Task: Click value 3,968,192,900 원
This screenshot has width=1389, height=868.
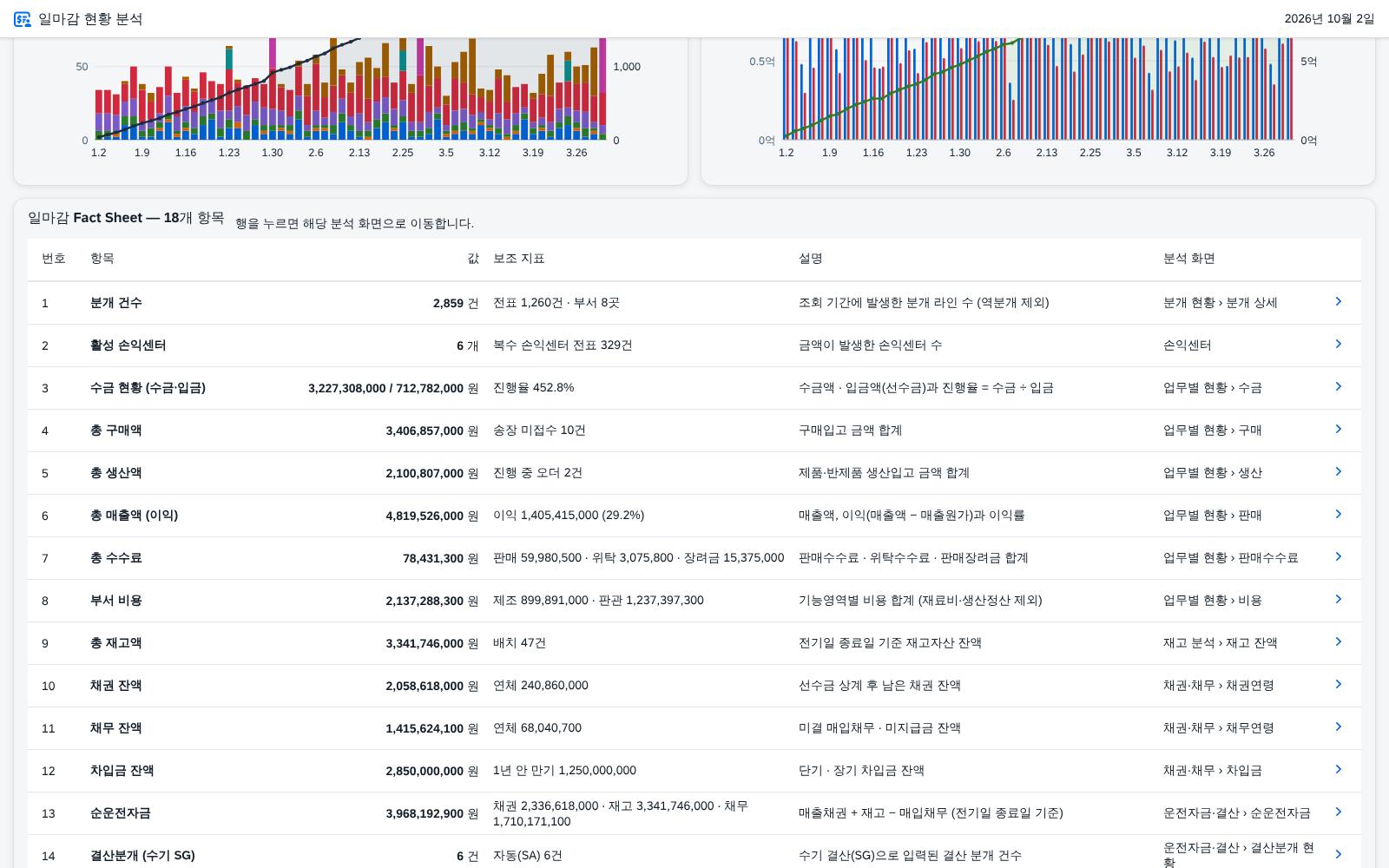Action: (x=432, y=813)
